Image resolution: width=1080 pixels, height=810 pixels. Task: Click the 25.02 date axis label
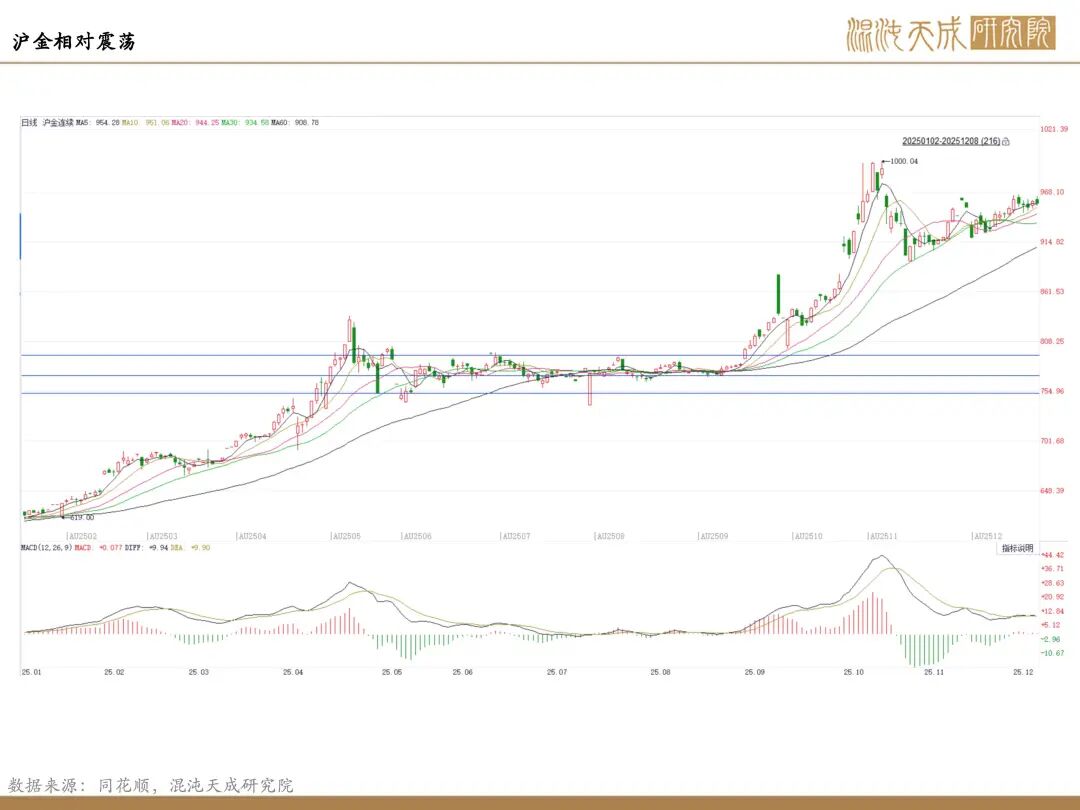coord(114,672)
